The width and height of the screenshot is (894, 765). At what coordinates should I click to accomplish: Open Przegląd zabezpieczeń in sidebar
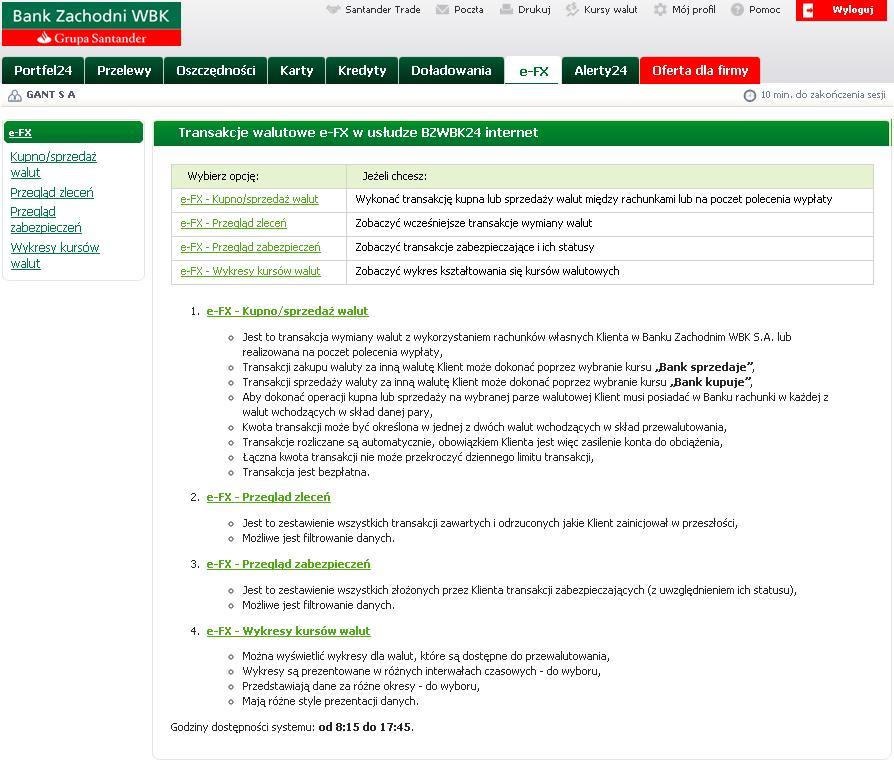click(x=46, y=219)
